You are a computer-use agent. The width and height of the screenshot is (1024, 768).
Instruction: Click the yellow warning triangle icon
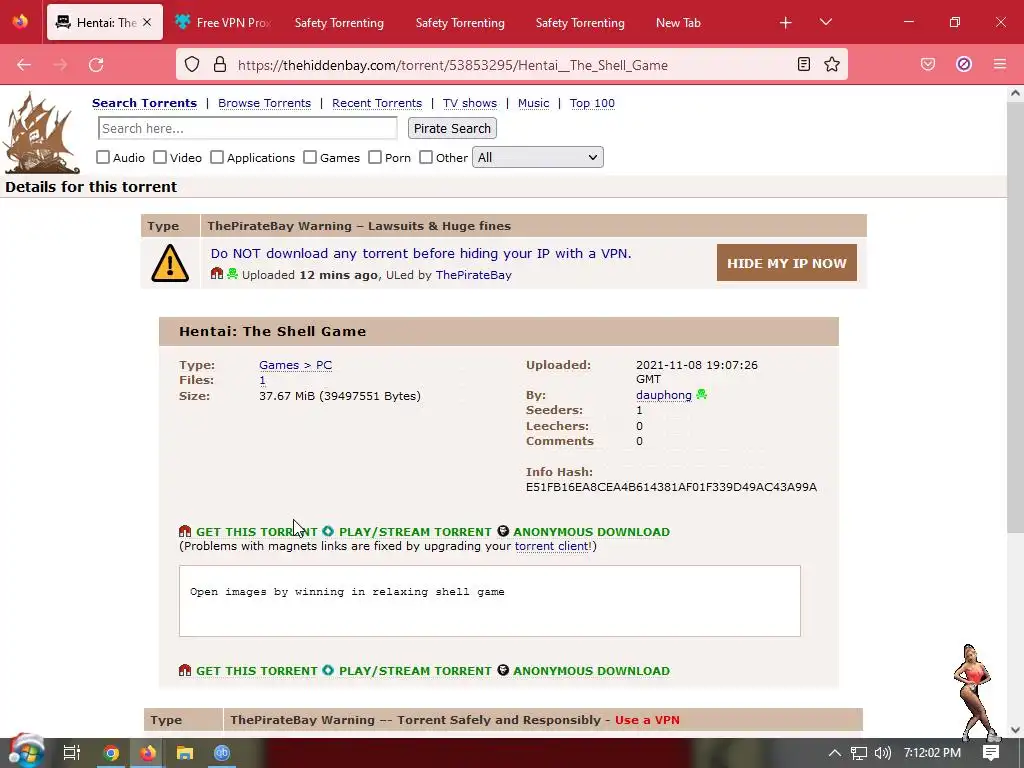click(x=170, y=264)
